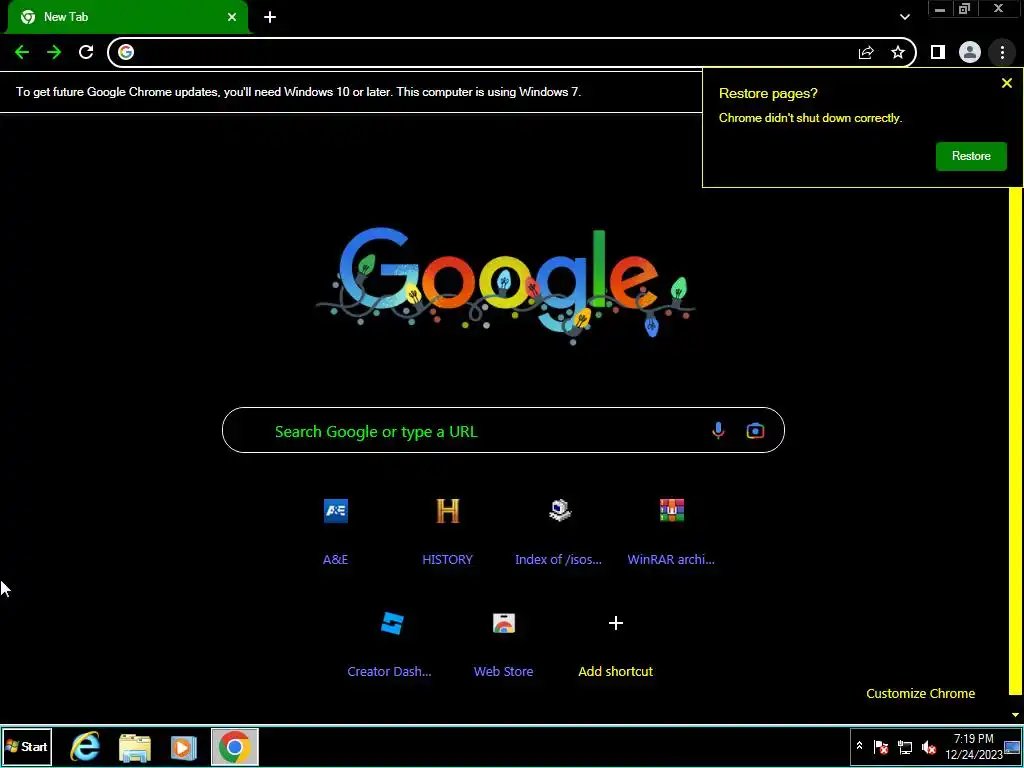Click the Add shortcut plus icon
Screen dimensions: 1024x768
[x=616, y=623]
